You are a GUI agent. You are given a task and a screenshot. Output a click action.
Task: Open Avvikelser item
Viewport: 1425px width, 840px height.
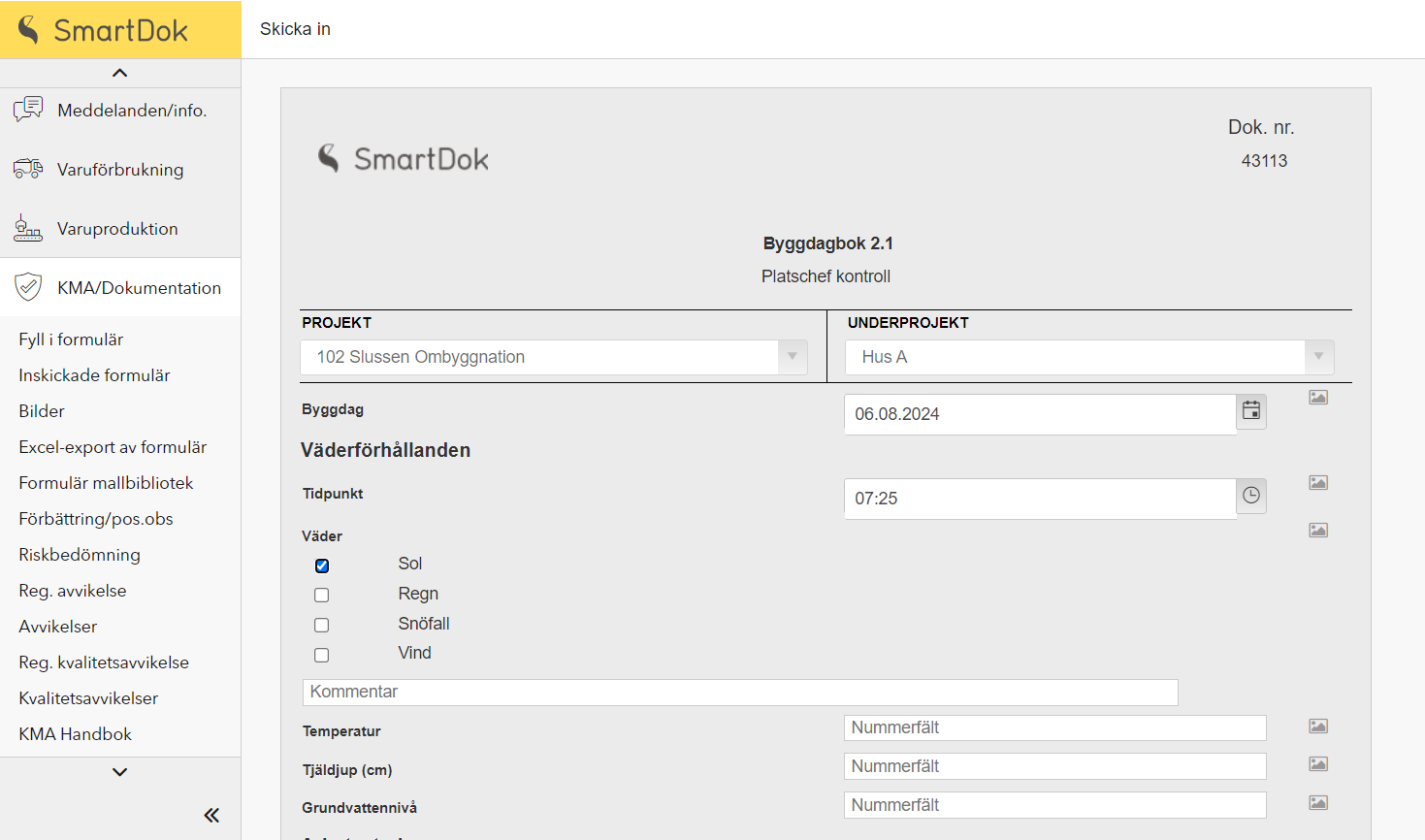coord(58,627)
